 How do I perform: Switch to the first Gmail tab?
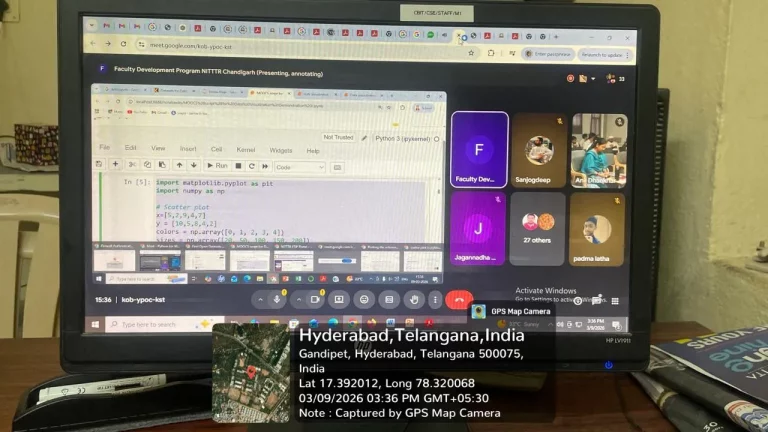106,25
